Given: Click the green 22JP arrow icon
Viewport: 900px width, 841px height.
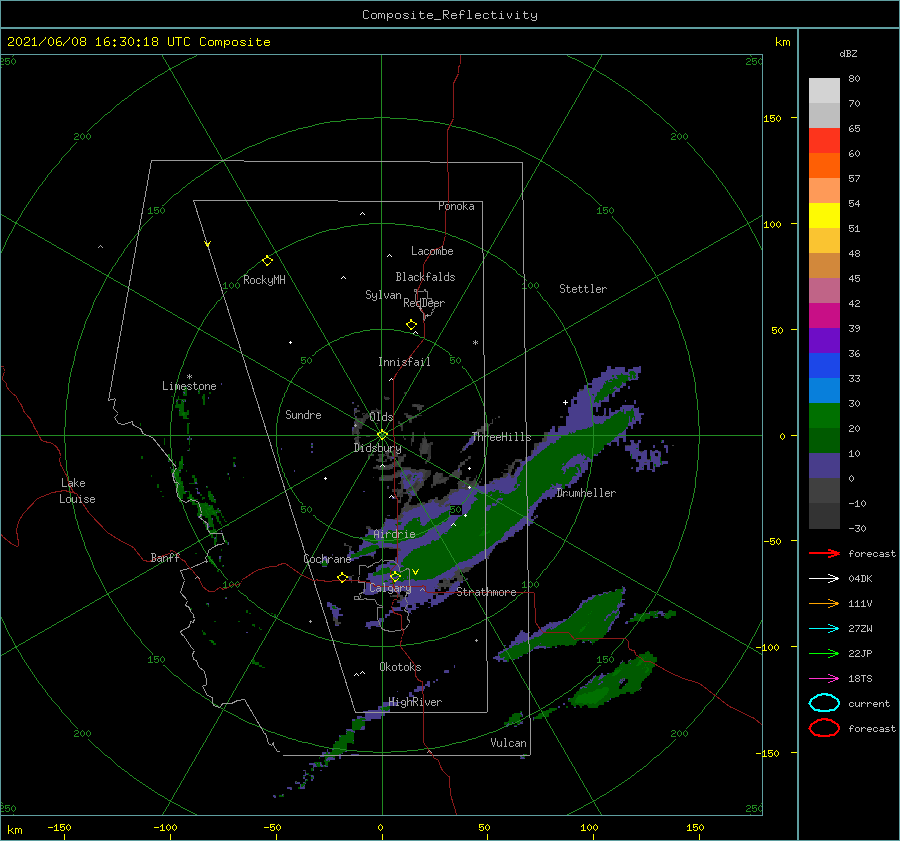Looking at the screenshot, I should 824,653.
